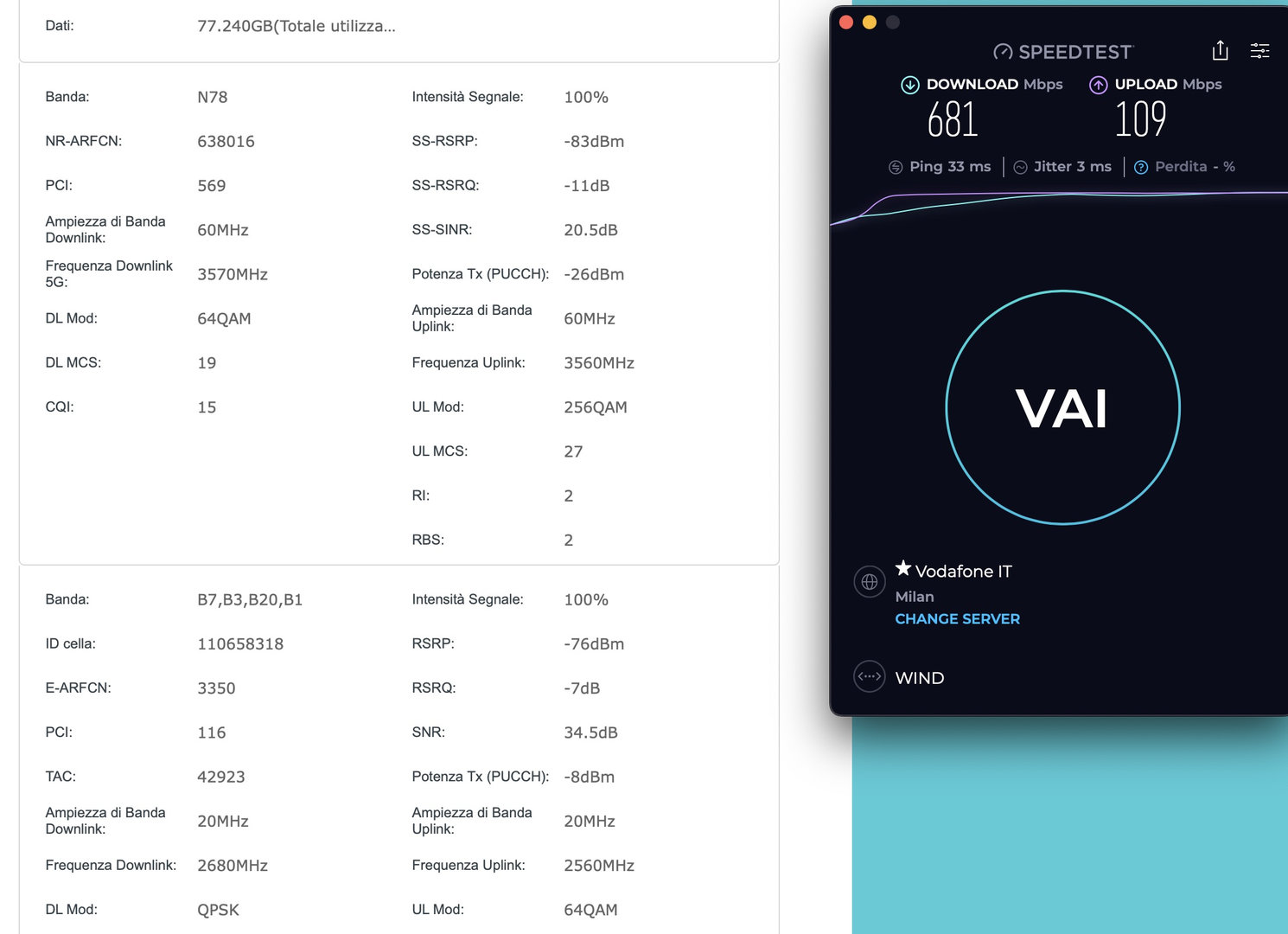Image resolution: width=1288 pixels, height=934 pixels.
Task: Click the Jitter 3 ms value
Action: (1072, 167)
